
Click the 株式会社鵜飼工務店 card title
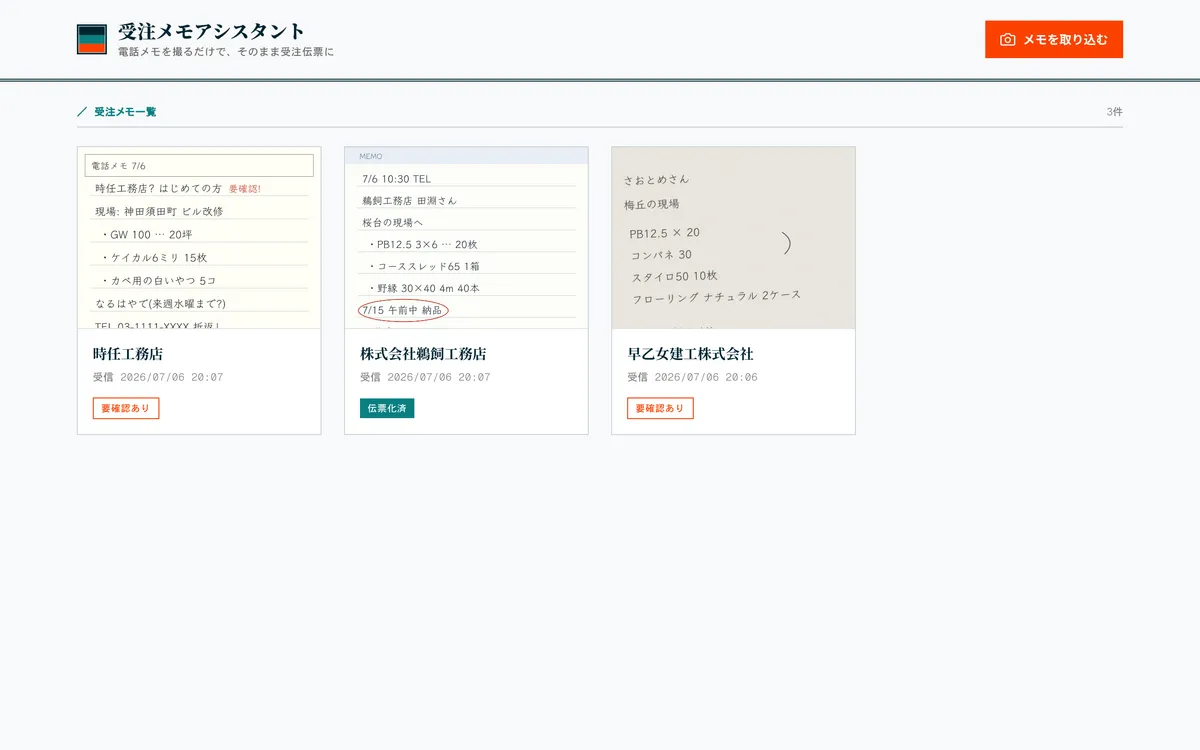423,354
